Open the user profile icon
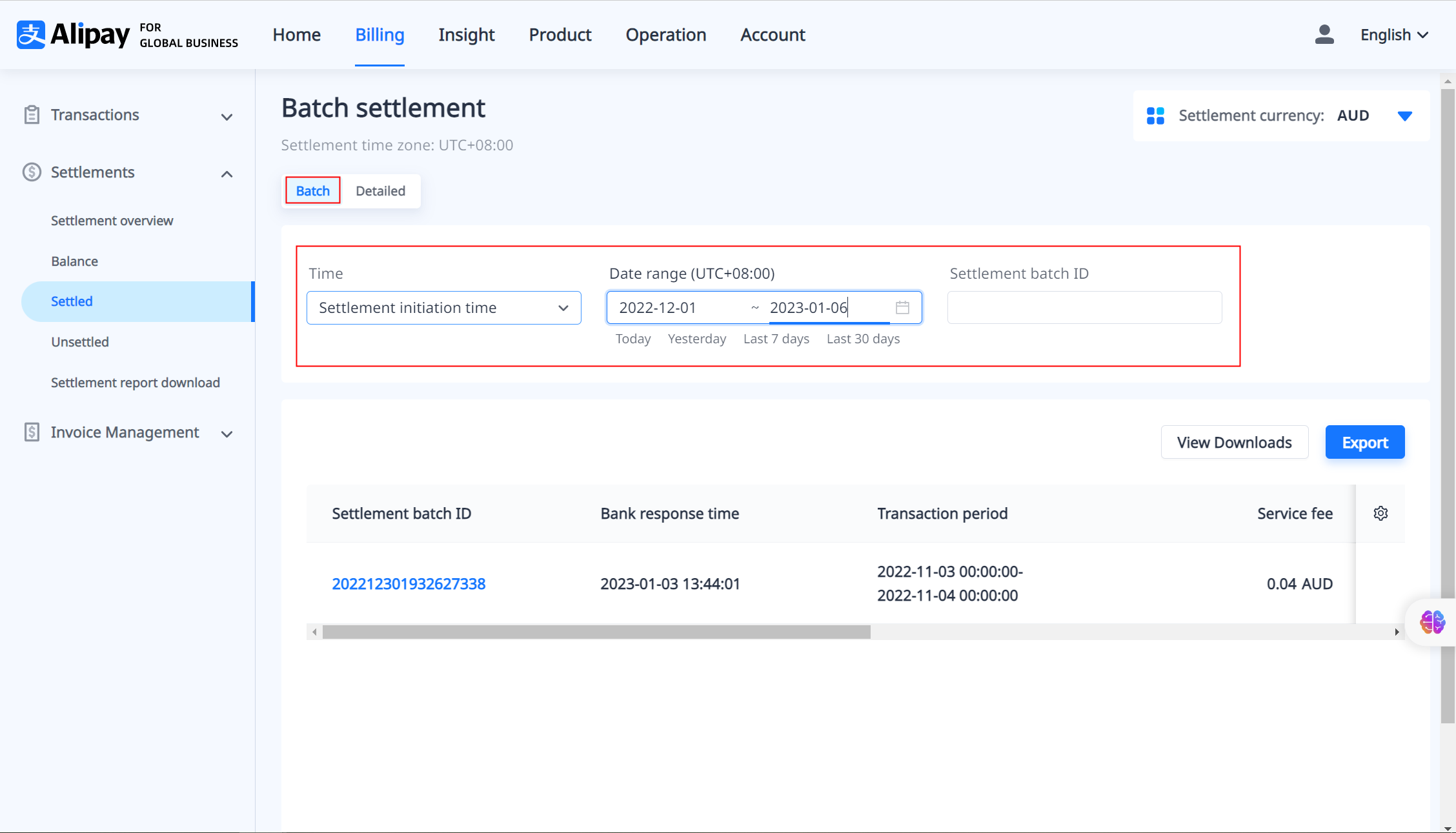The height and width of the screenshot is (833, 1456). [x=1324, y=35]
